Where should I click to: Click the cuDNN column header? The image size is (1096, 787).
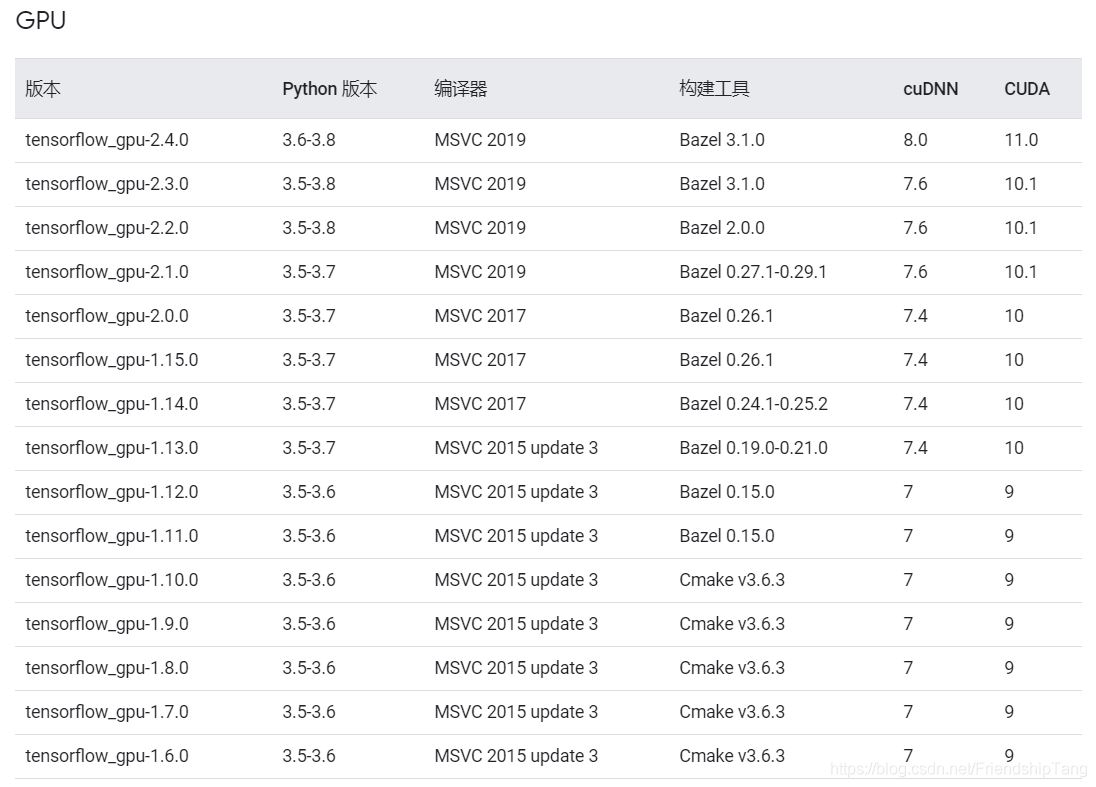pyautogui.click(x=930, y=89)
